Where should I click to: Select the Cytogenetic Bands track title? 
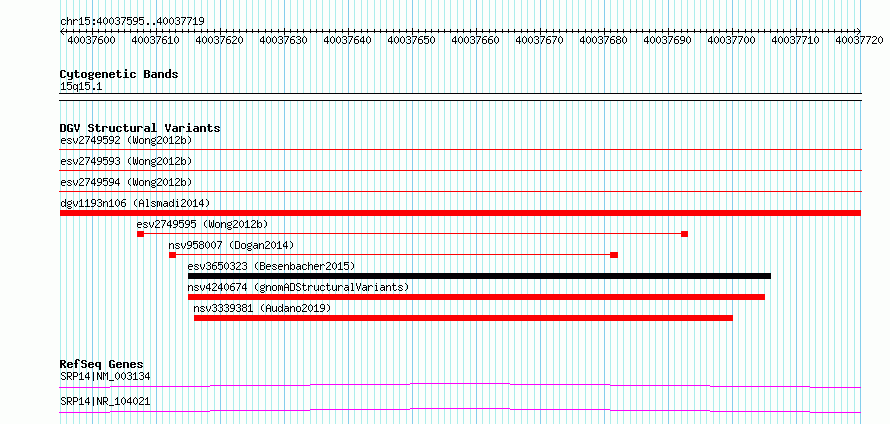point(119,74)
